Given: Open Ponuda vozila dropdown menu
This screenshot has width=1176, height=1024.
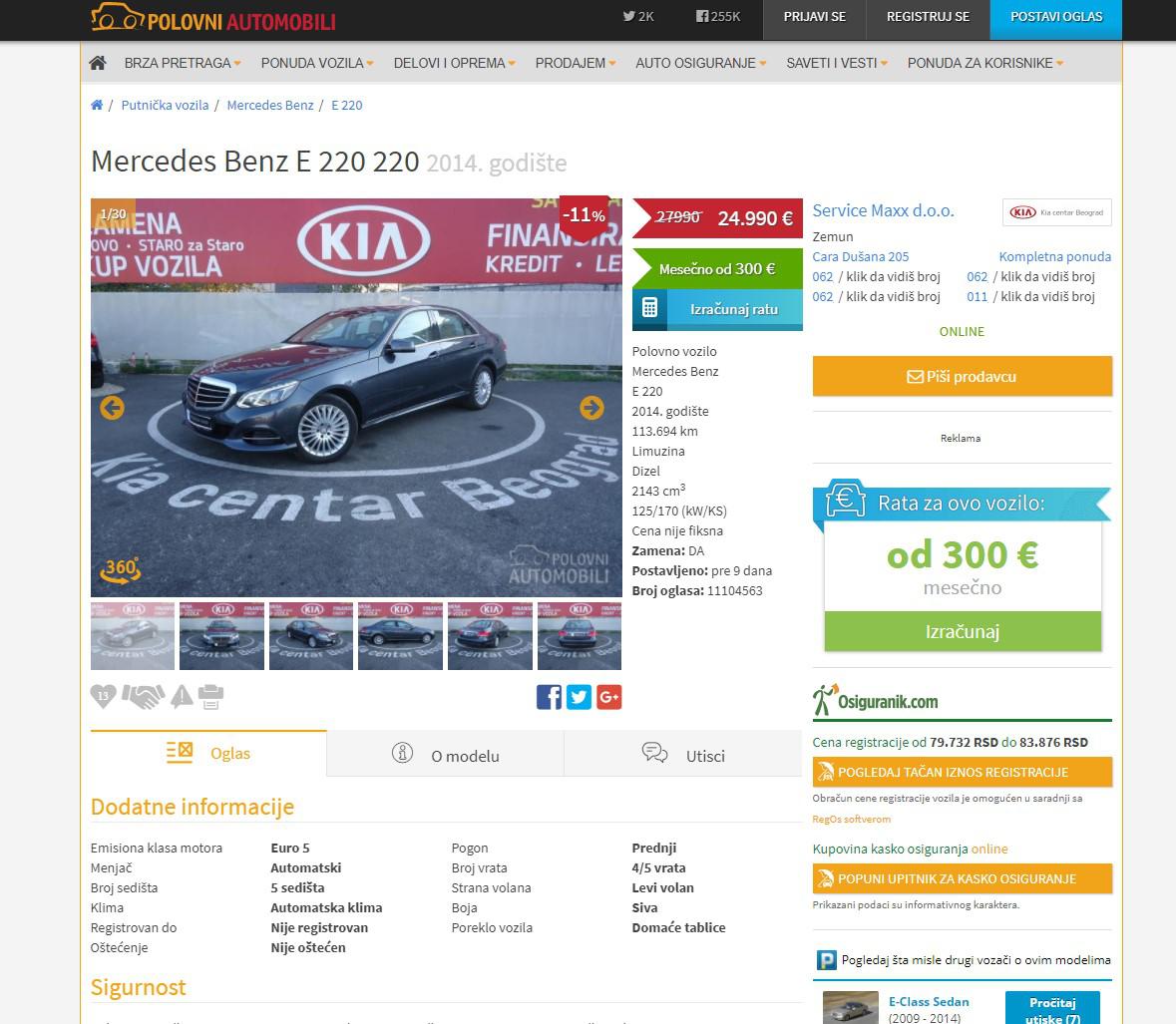Looking at the screenshot, I should 316,63.
